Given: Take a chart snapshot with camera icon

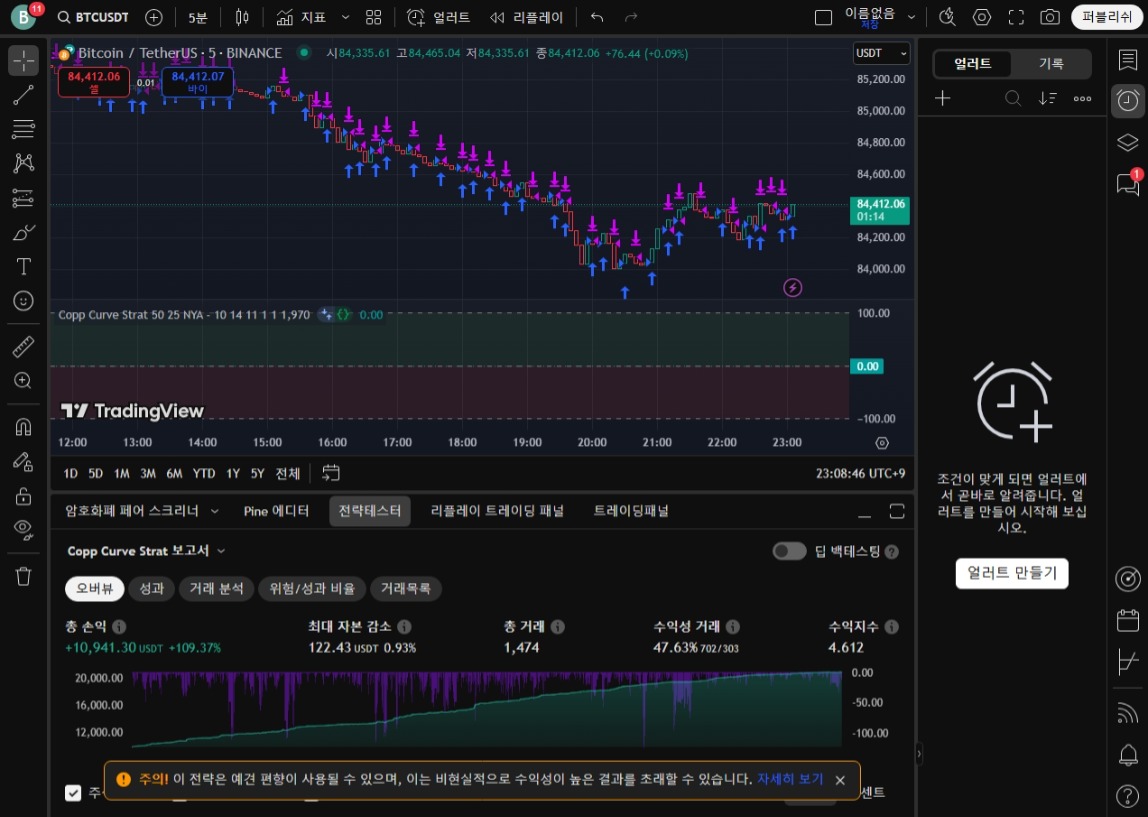Looking at the screenshot, I should point(1050,18).
